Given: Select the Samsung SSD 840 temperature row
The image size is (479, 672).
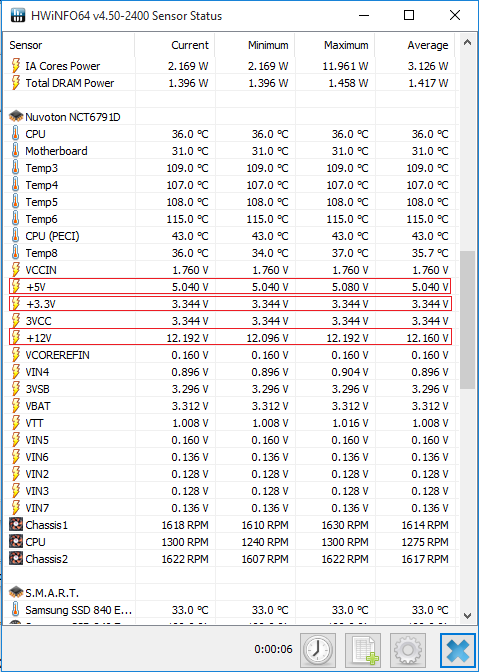Looking at the screenshot, I should [231, 610].
